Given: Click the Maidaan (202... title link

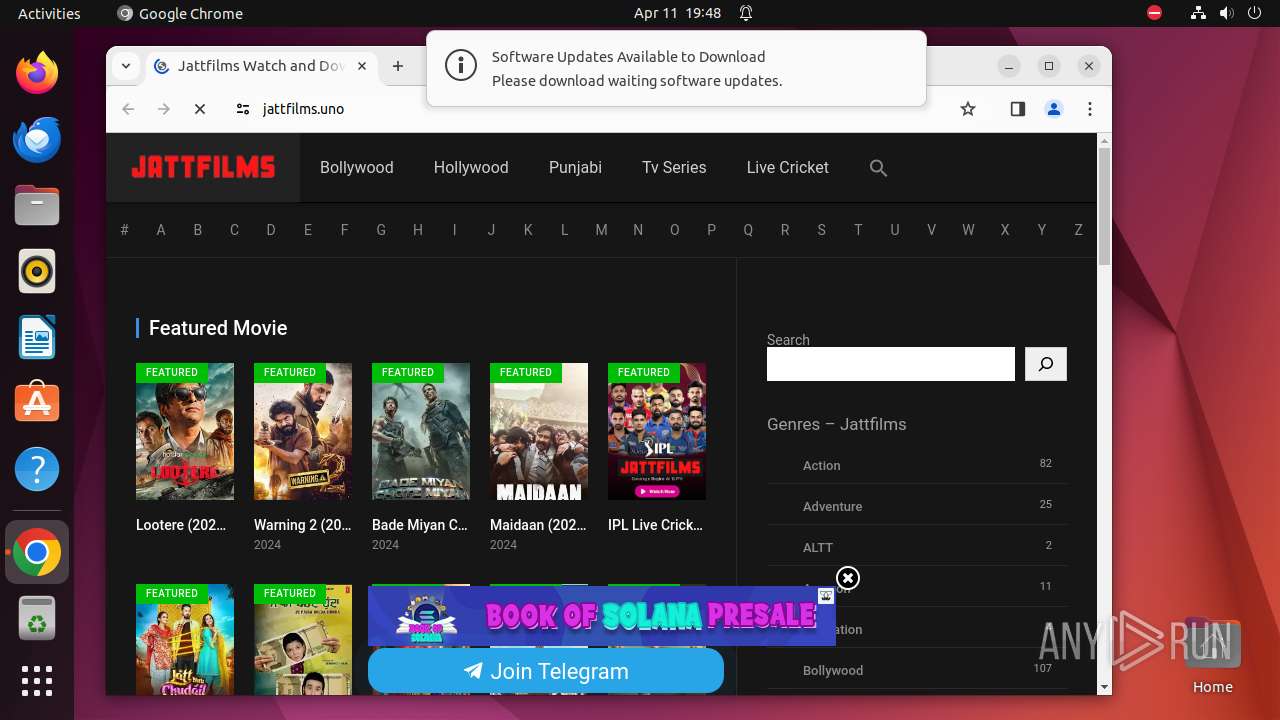Looking at the screenshot, I should (538, 525).
